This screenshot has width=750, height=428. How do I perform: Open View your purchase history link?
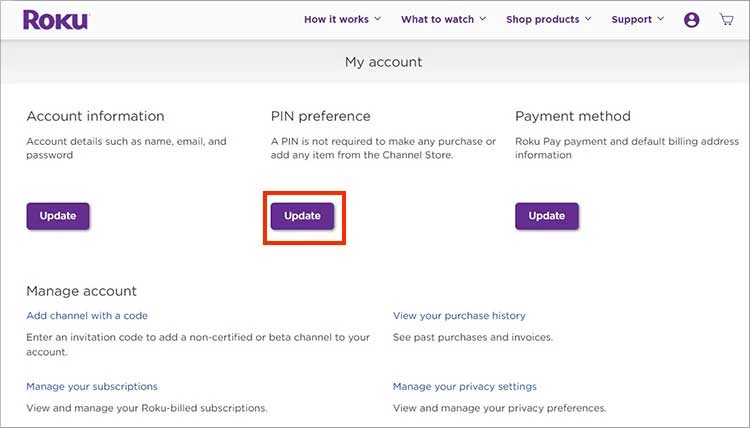coord(459,316)
